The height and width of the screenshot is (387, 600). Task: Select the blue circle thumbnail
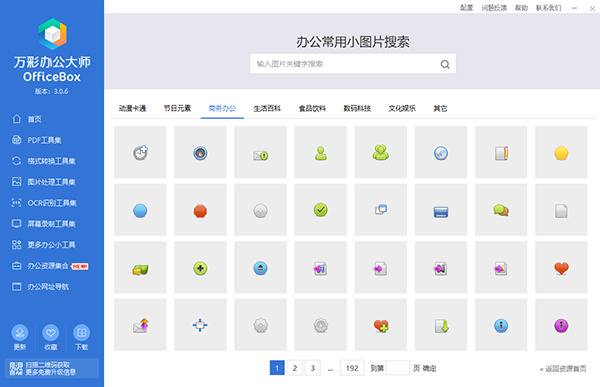[x=140, y=210]
